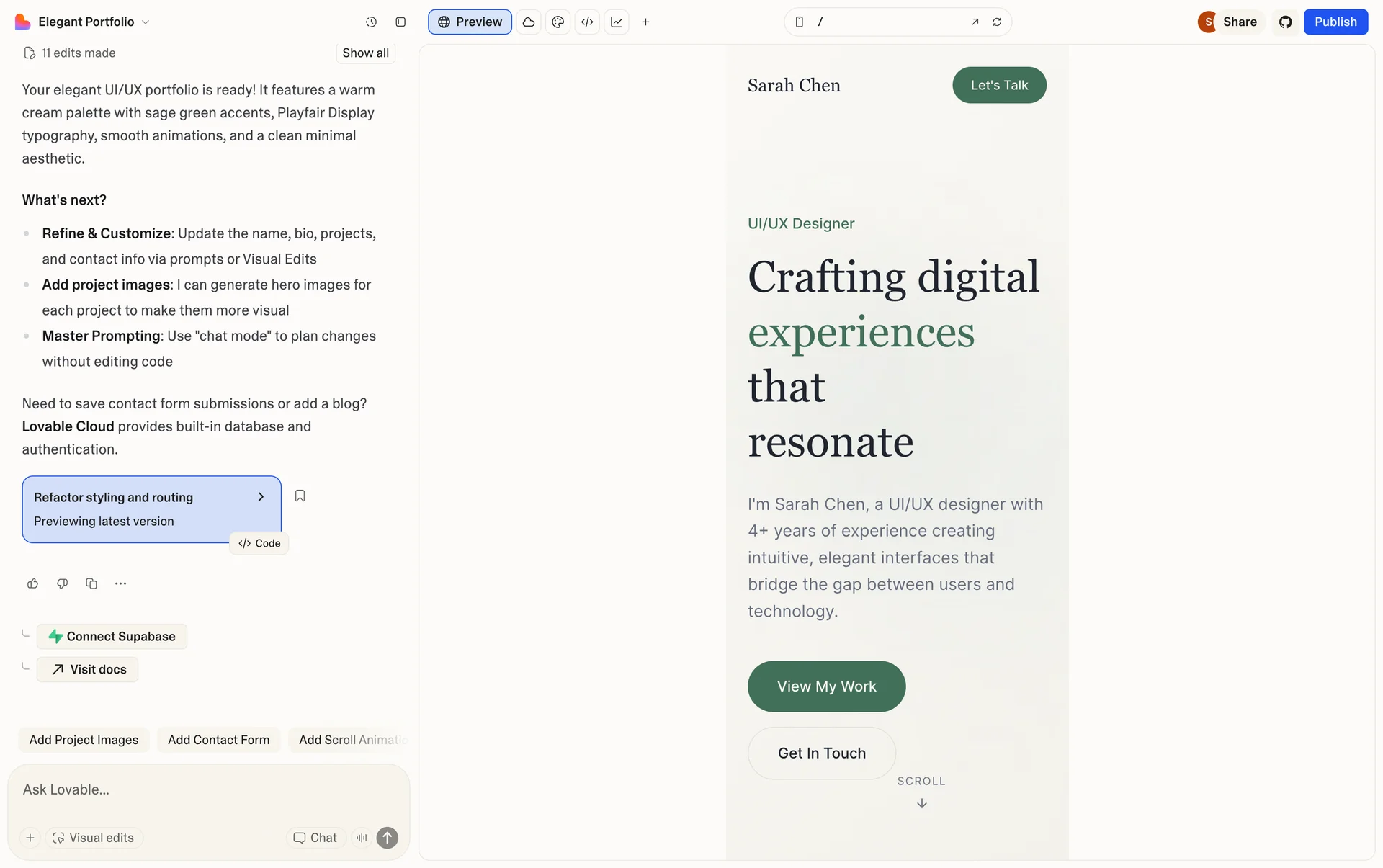Image resolution: width=1383 pixels, height=868 pixels.
Task: Click the plus icon in top toolbar
Action: click(x=645, y=22)
